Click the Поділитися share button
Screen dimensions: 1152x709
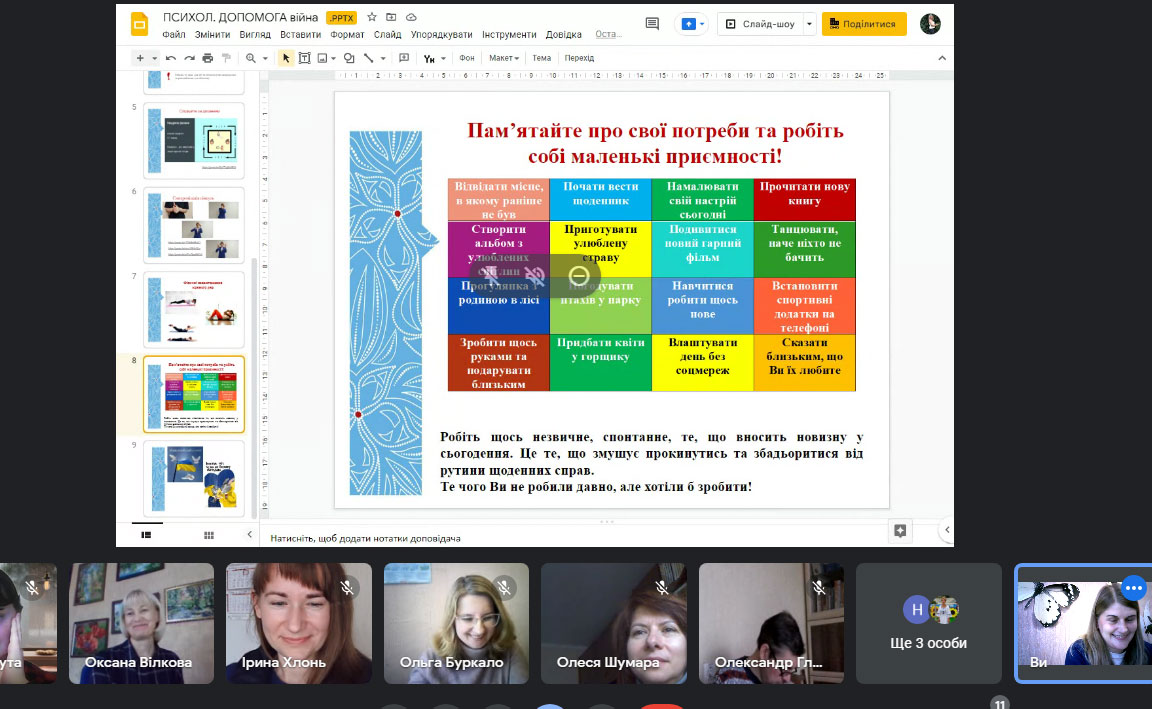click(864, 24)
